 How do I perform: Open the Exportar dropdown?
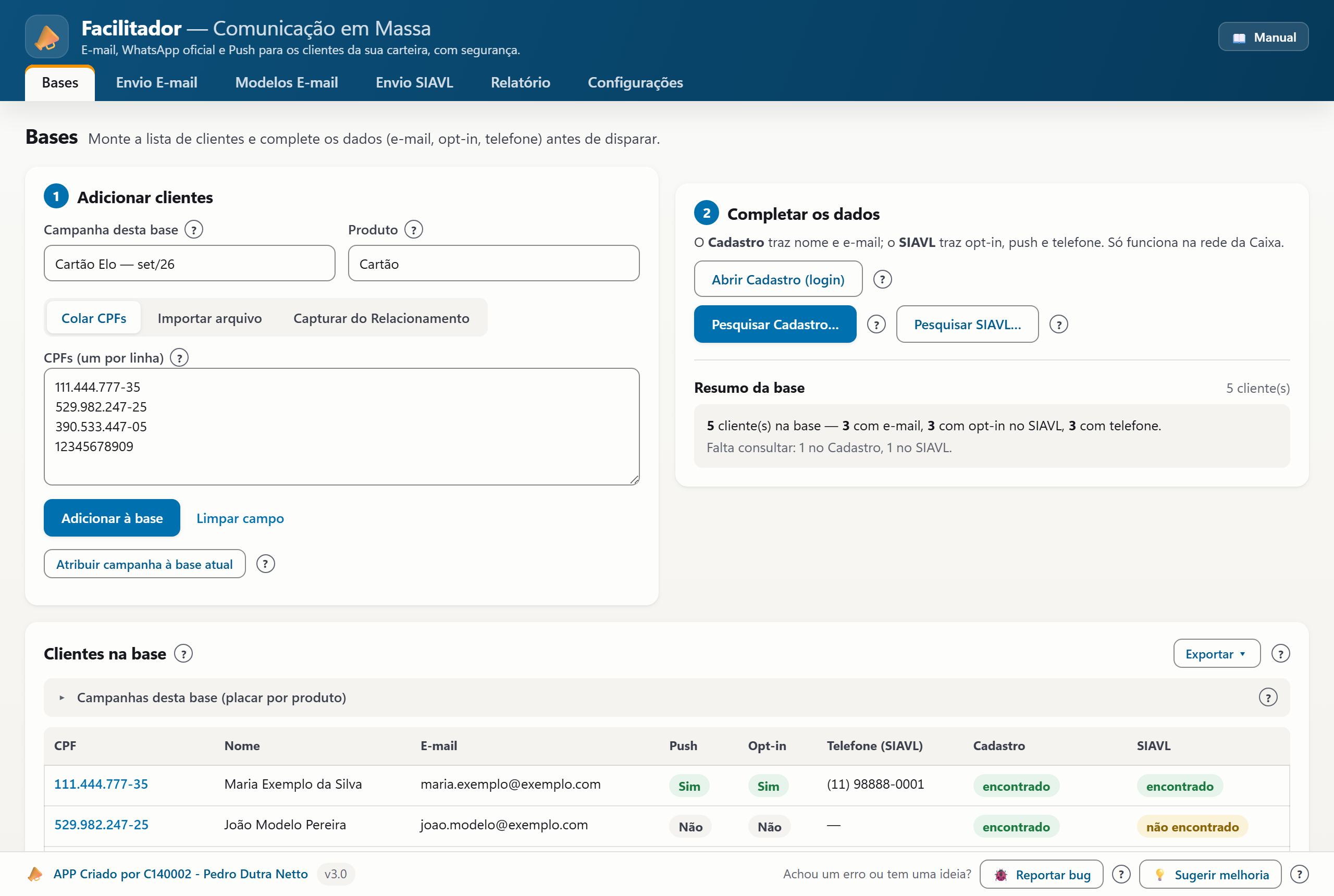coord(1216,654)
